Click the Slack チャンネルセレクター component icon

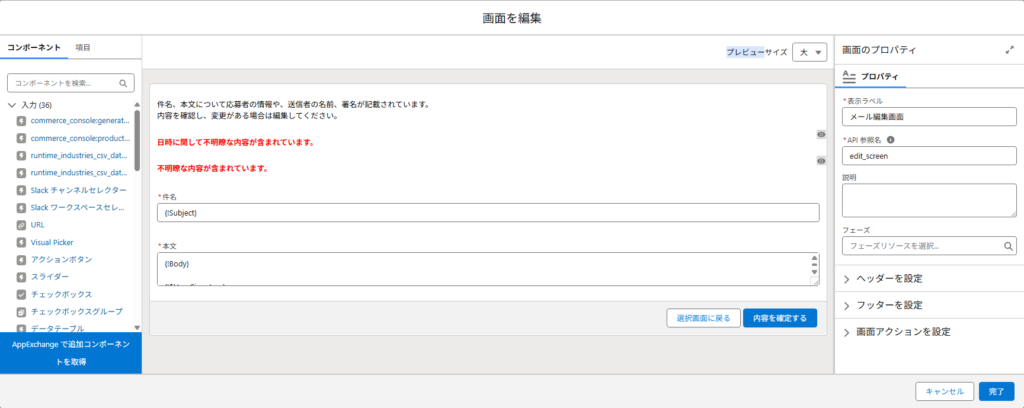[21, 190]
